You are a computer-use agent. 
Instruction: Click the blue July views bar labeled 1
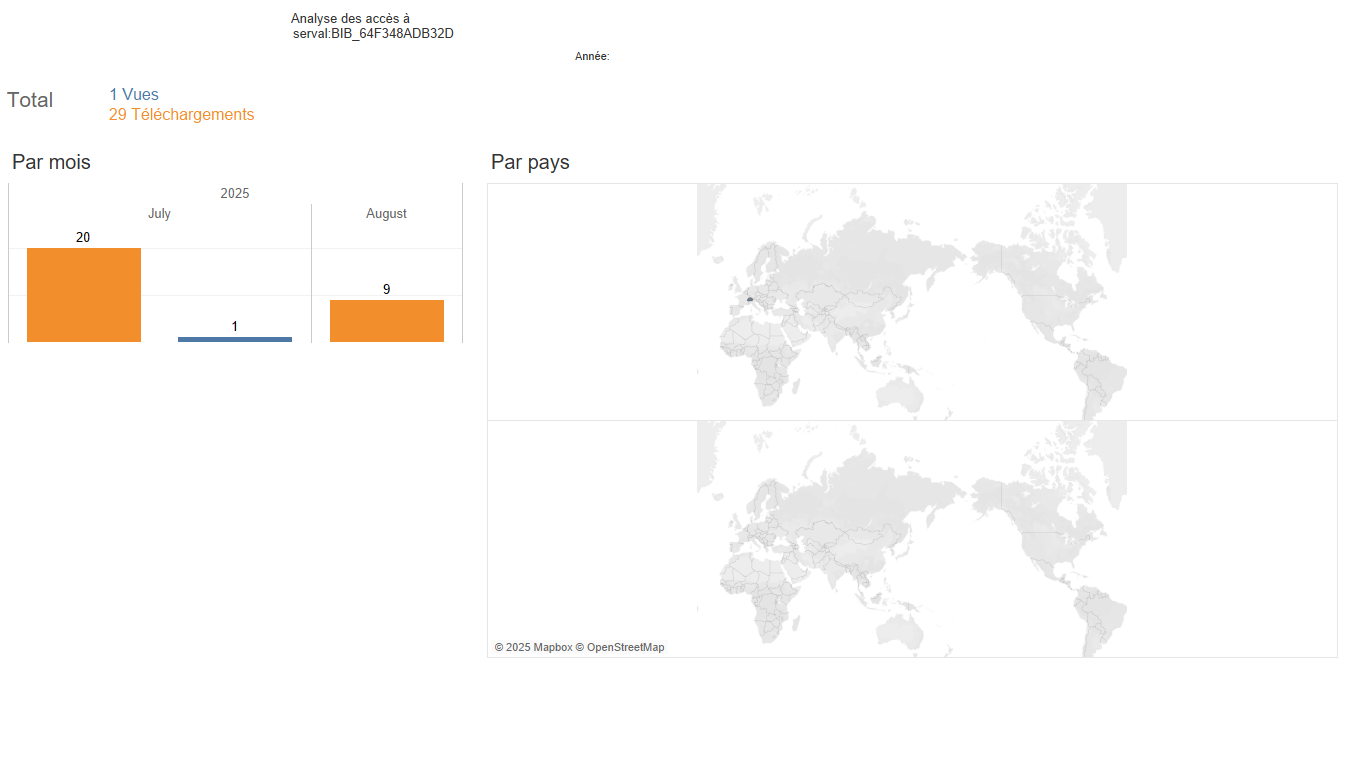(x=235, y=339)
